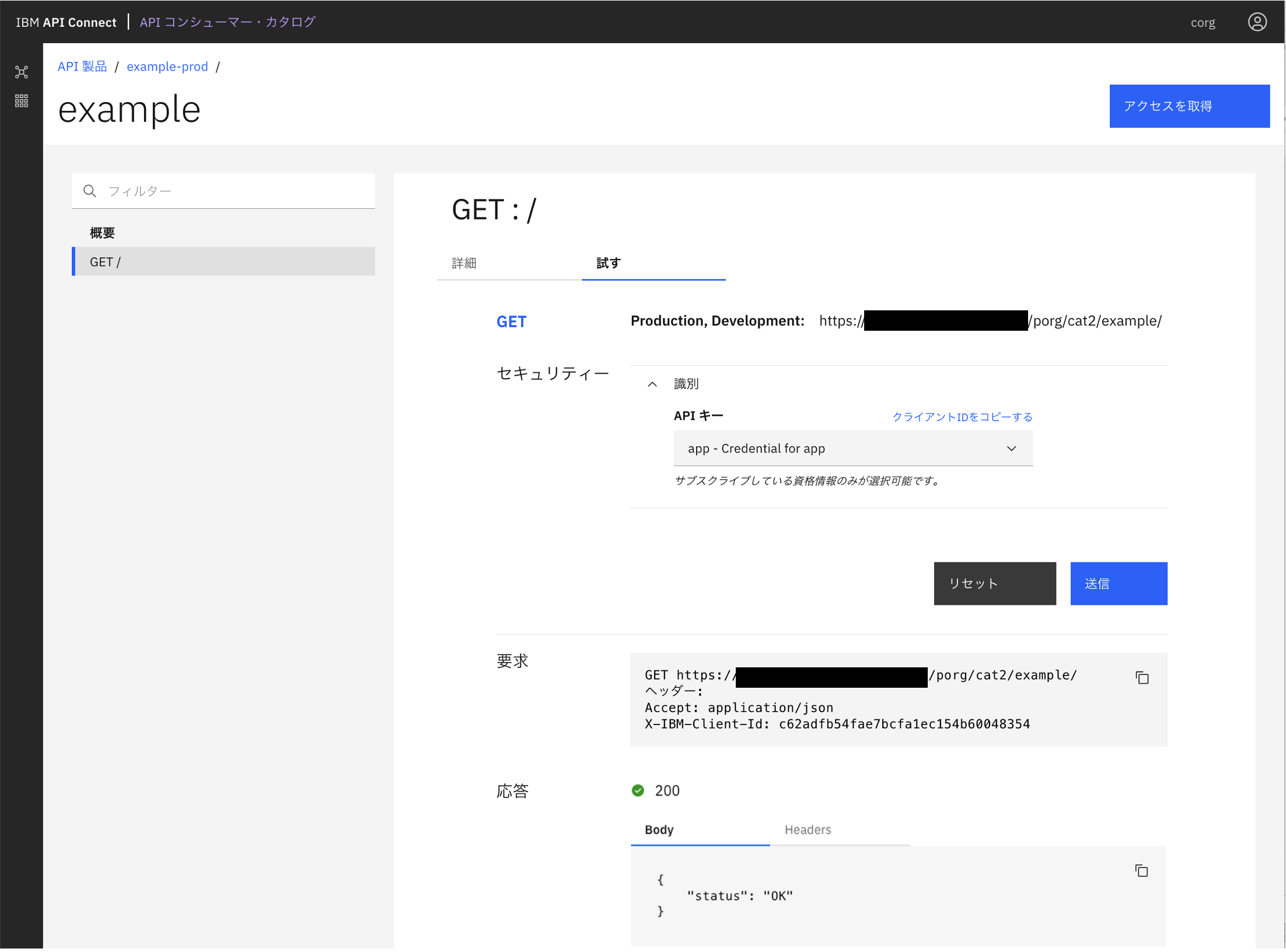Click the green 200 status check icon
This screenshot has width=1286, height=952.
click(638, 790)
